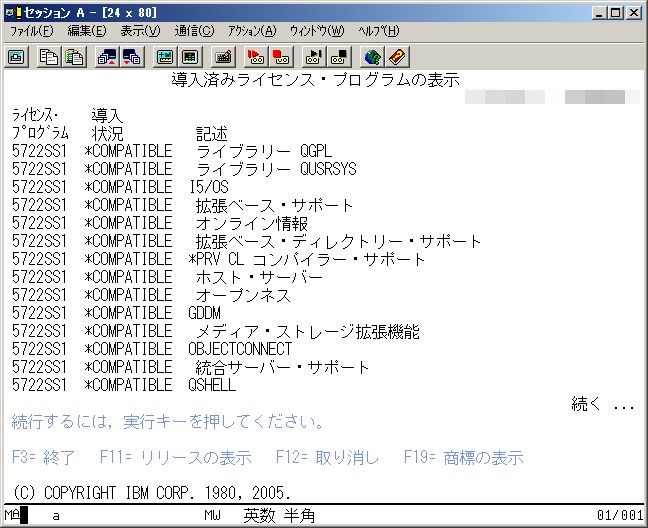Open the 編集(E) menu
The height and width of the screenshot is (528, 648).
click(x=87, y=31)
